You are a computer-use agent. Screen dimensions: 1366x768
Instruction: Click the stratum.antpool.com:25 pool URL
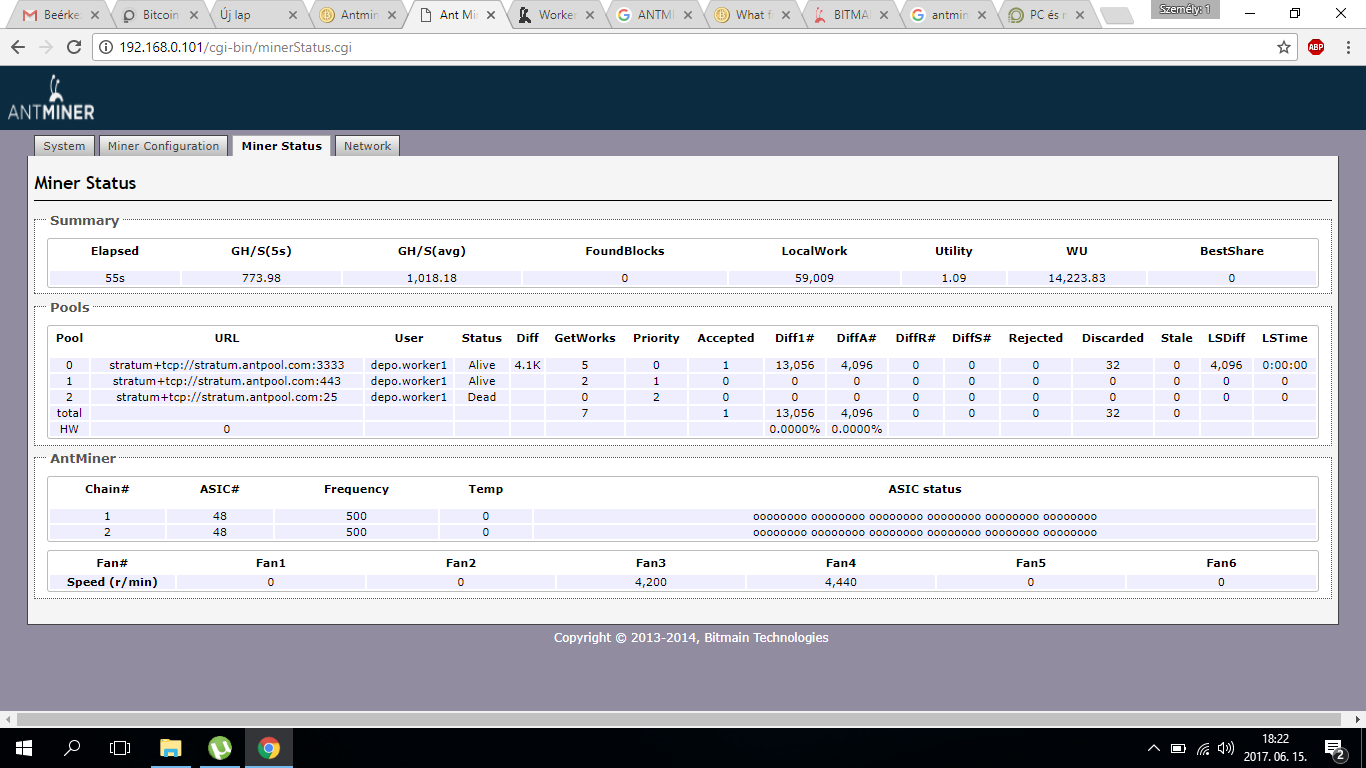[x=226, y=397]
